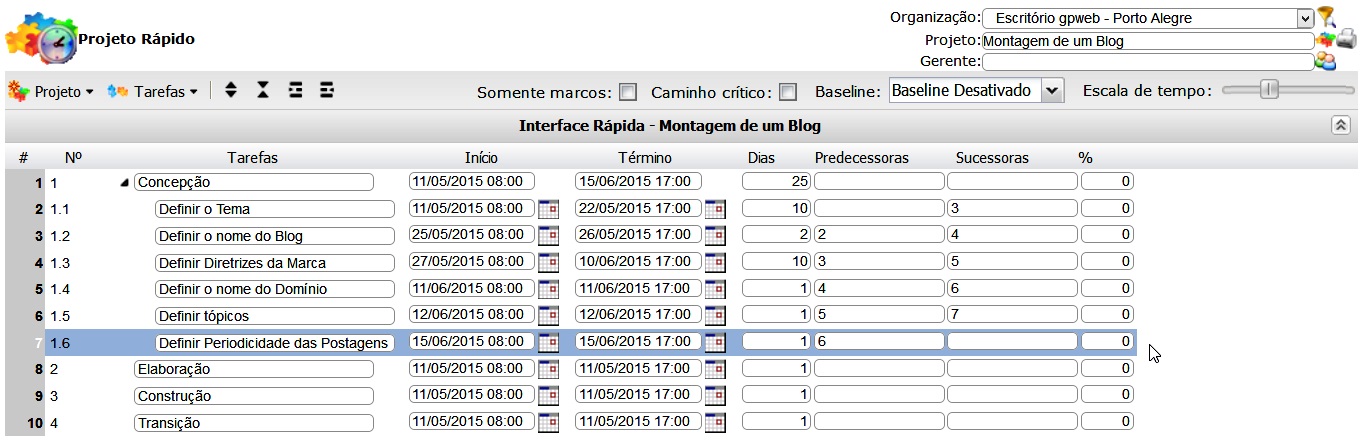This screenshot has width=1363, height=445.
Task: Collapse the Interface Rápida panel with chevron button
Action: (1340, 125)
